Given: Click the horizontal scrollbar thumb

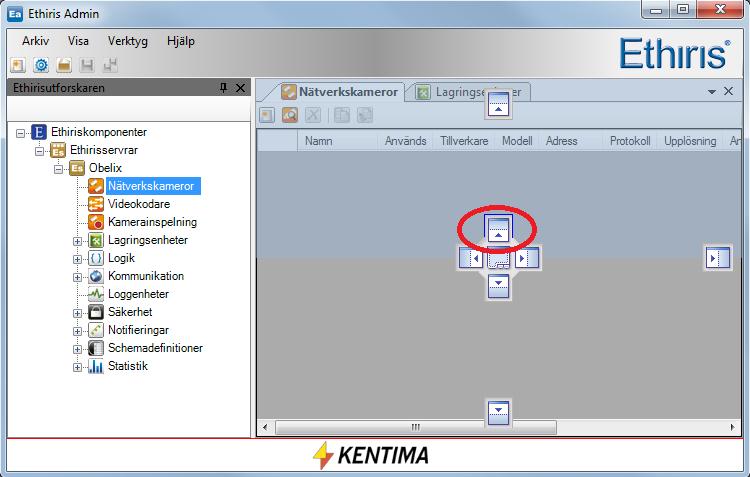Looking at the screenshot, I should (x=416, y=427).
